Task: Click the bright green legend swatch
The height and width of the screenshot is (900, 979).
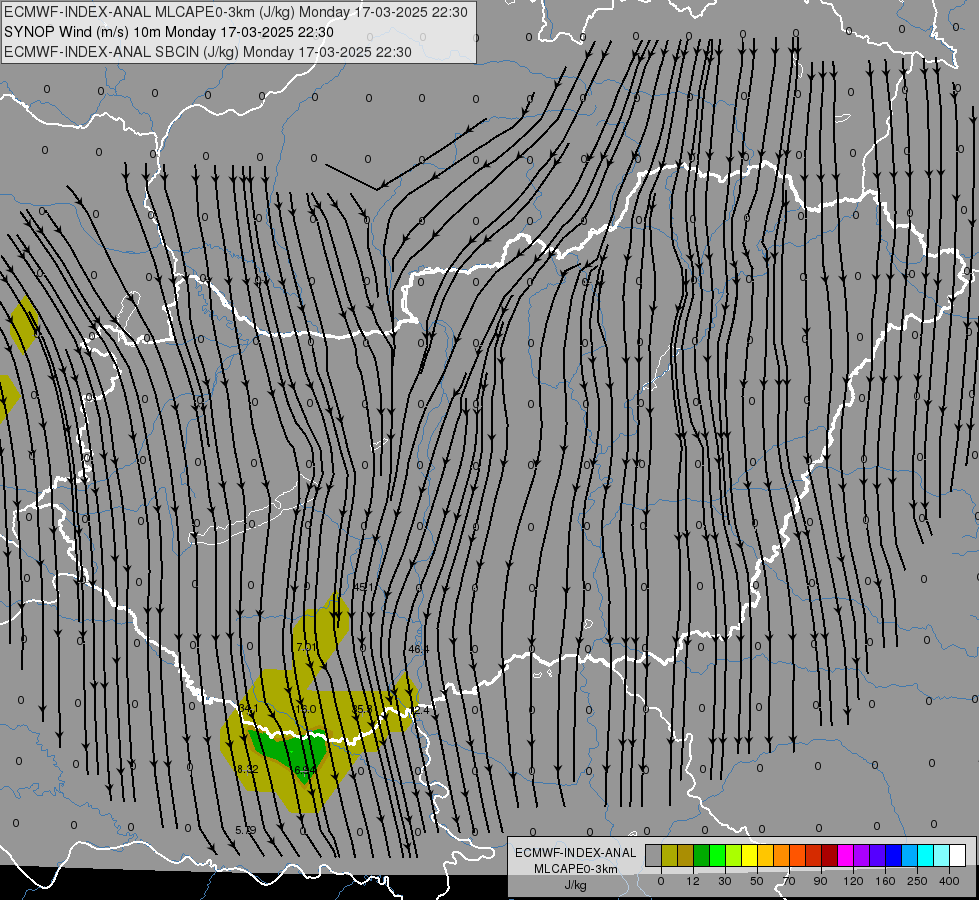Action: point(718,856)
